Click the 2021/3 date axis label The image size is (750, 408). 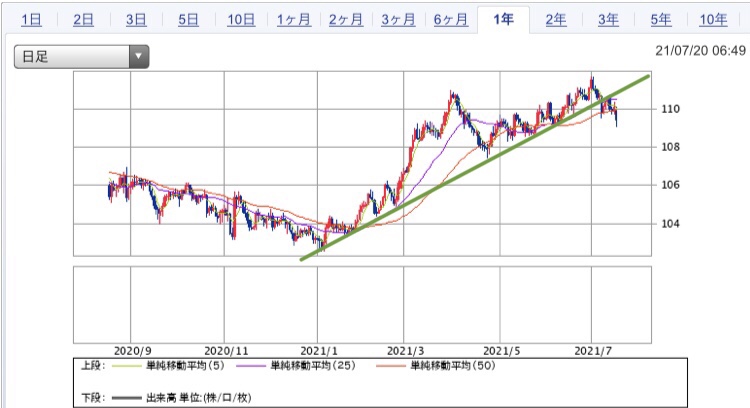pos(406,351)
